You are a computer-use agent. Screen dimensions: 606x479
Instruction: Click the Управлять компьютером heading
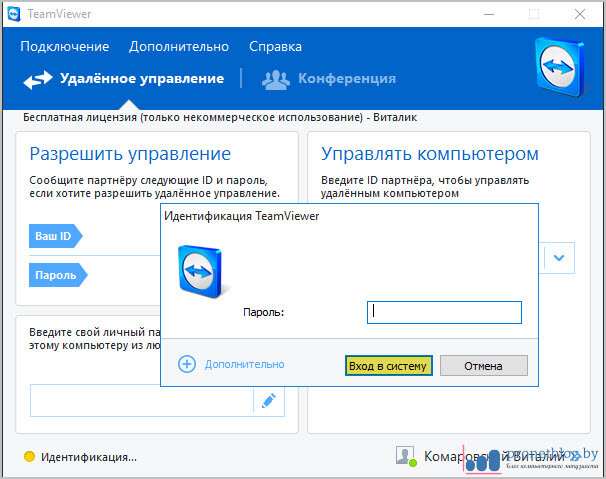[430, 154]
